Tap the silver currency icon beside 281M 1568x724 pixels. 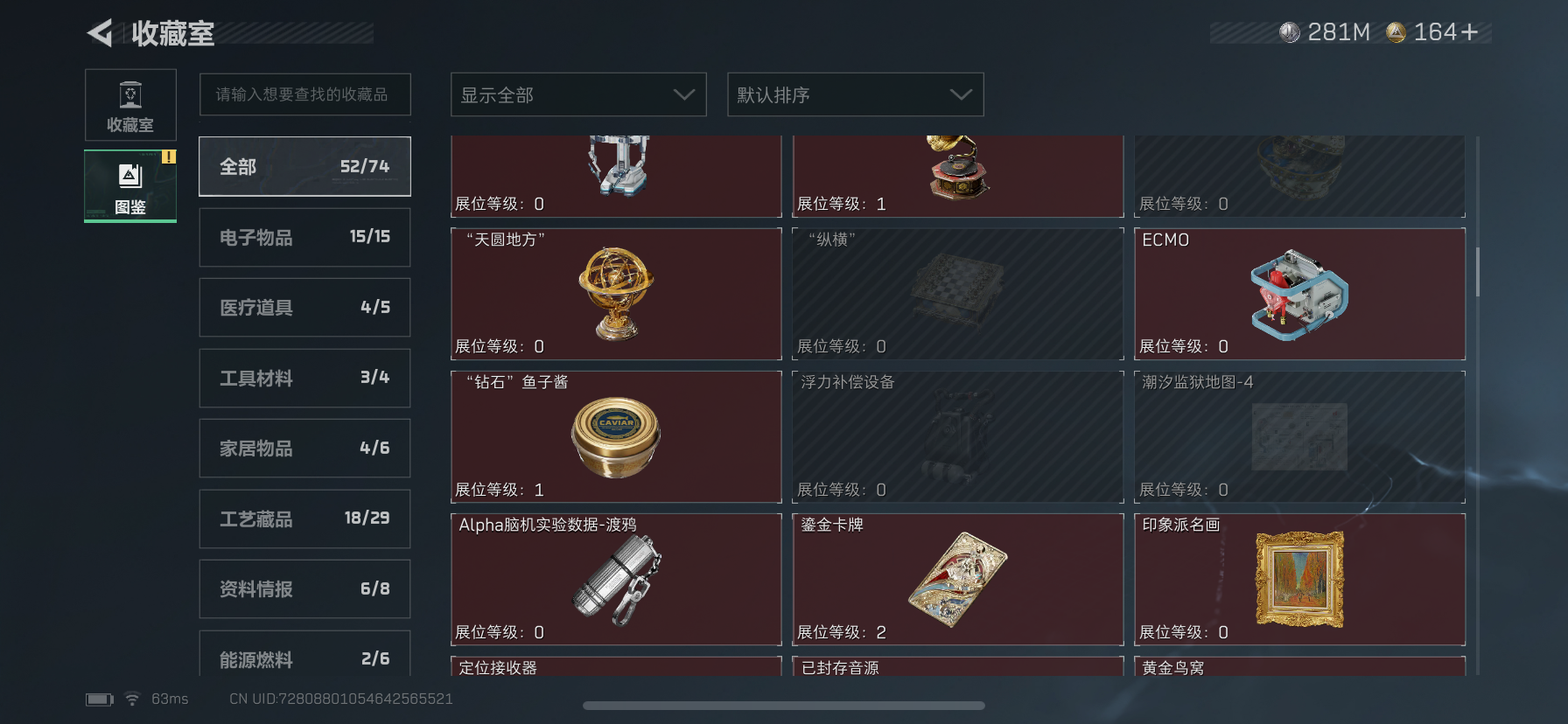coord(1290,32)
